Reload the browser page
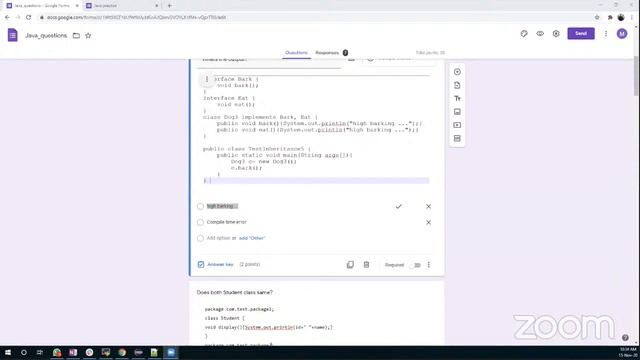Viewport: 640px width, 360px height. tap(28, 17)
